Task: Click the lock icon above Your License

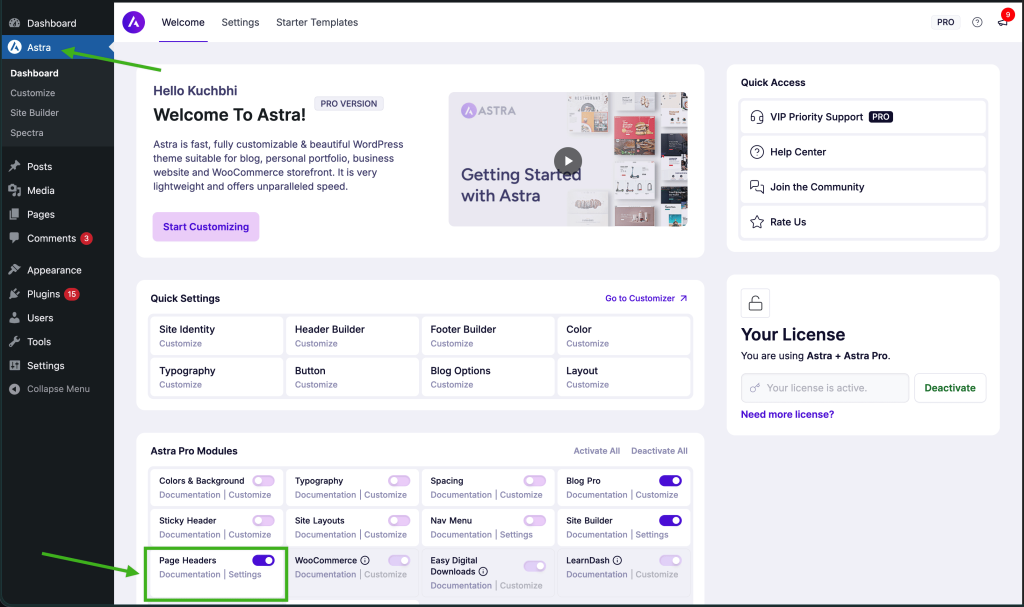Action: [755, 303]
